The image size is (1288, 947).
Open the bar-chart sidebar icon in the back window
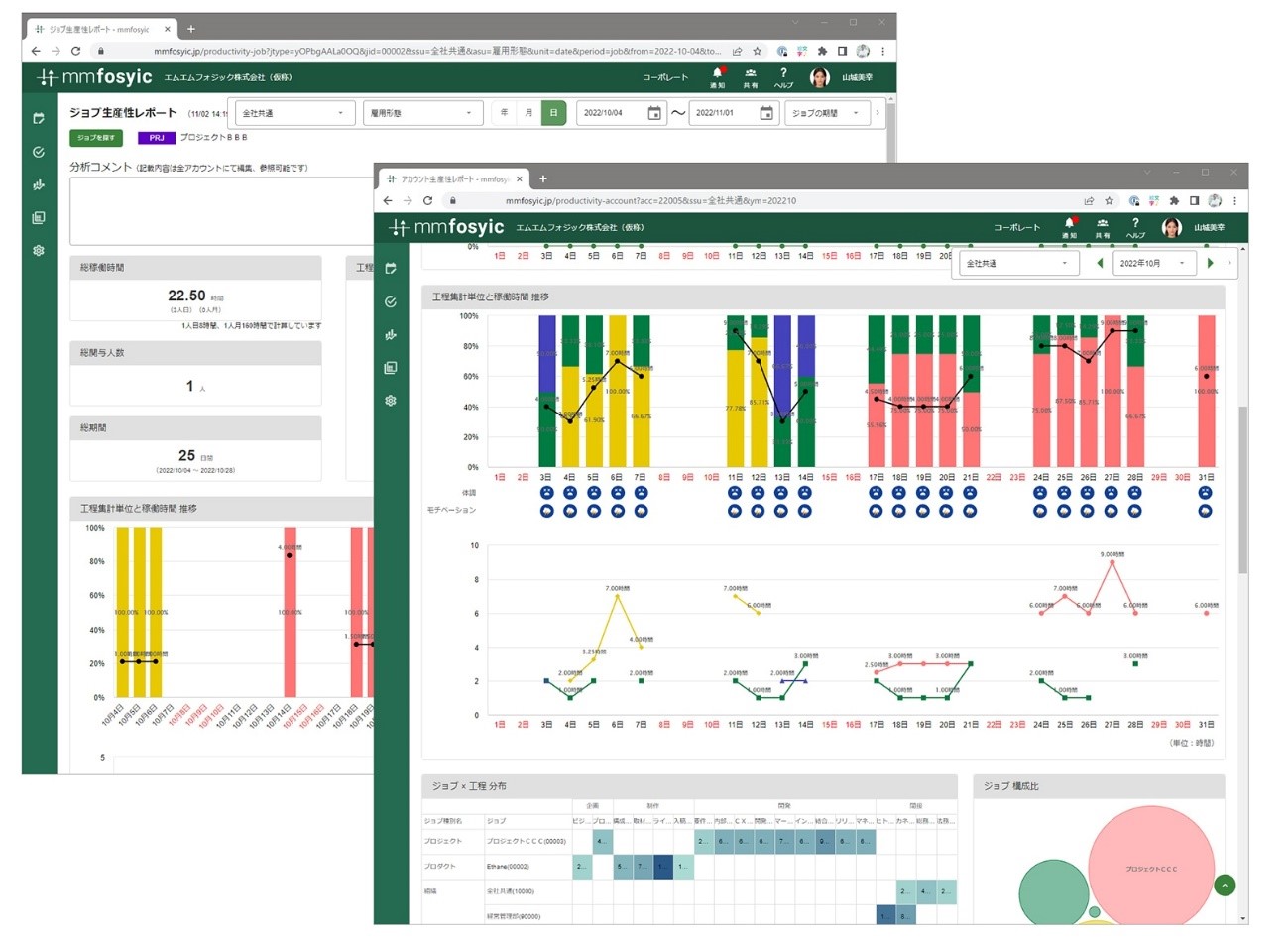coord(39,184)
